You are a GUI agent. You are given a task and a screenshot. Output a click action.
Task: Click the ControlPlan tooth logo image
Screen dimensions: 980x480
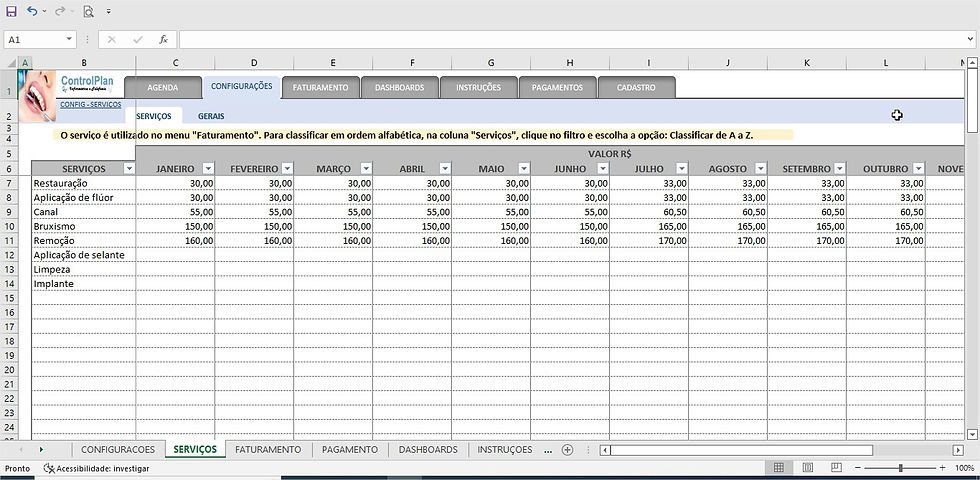tap(36, 95)
